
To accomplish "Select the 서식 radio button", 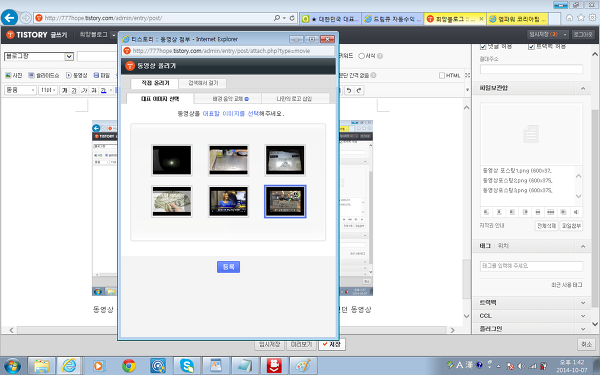I will pos(361,56).
